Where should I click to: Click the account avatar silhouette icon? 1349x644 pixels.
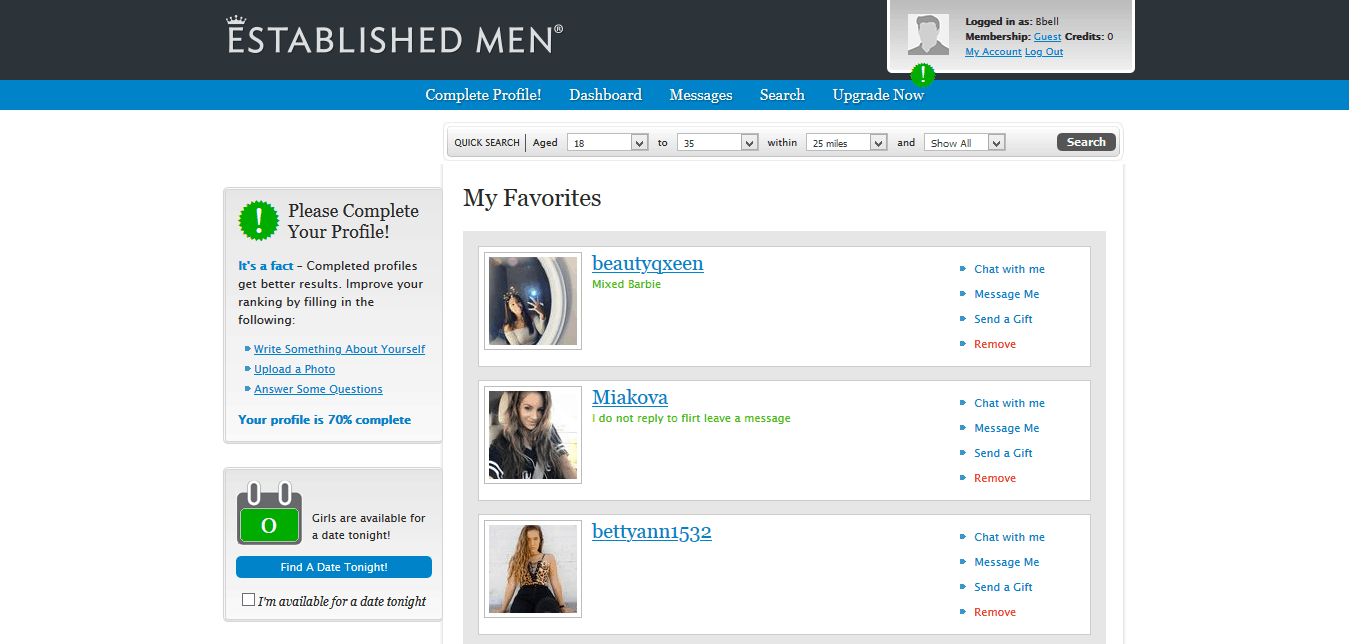click(x=928, y=35)
